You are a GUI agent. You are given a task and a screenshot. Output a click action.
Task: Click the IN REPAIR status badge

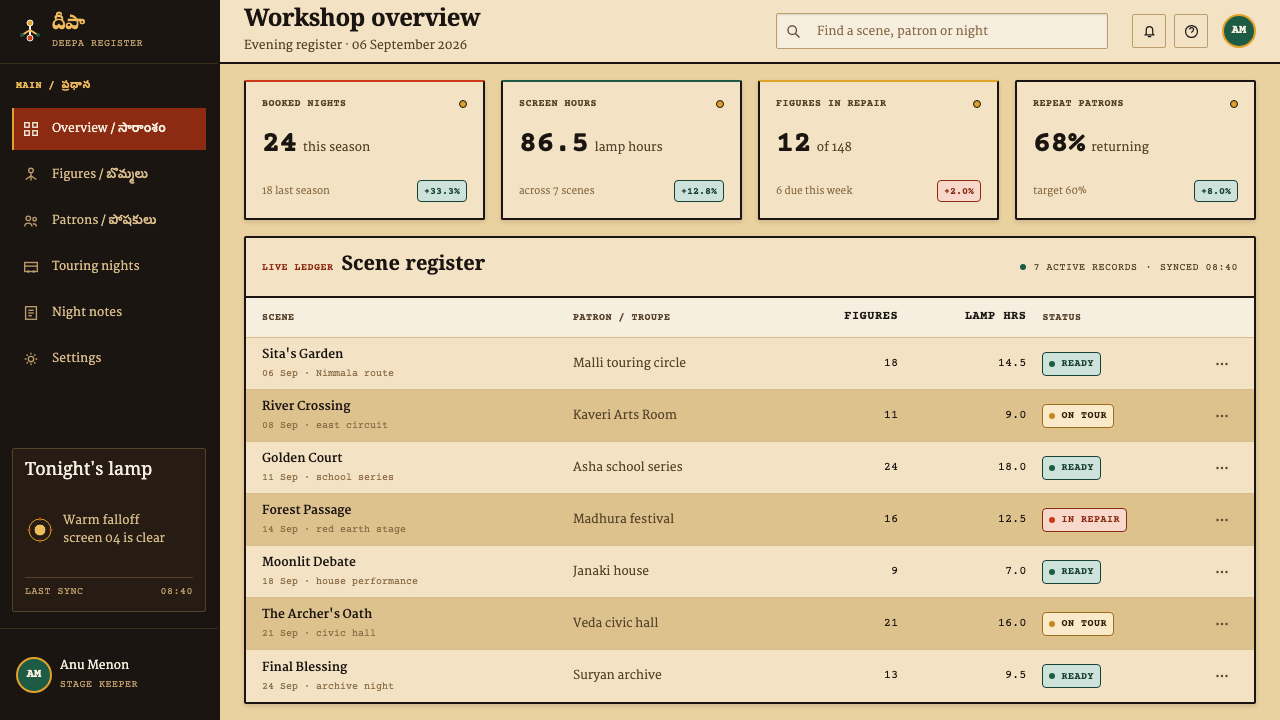click(x=1084, y=520)
